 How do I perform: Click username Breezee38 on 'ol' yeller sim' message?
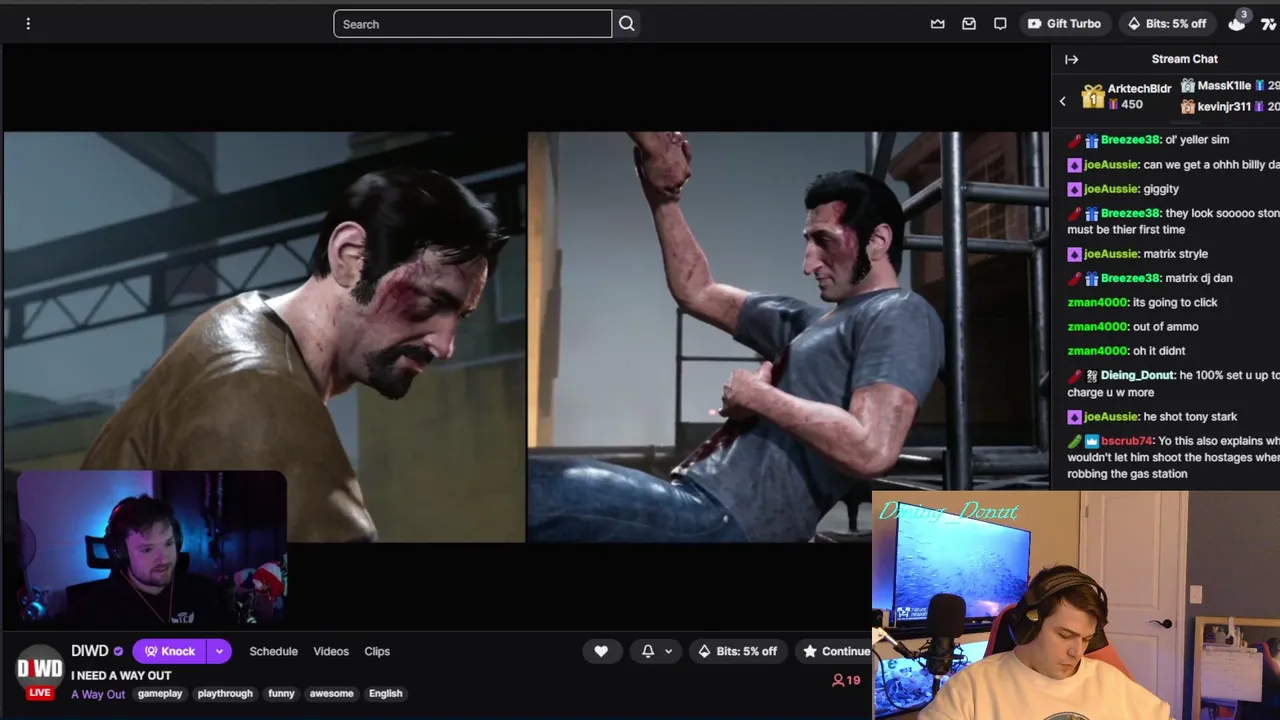[1130, 140]
